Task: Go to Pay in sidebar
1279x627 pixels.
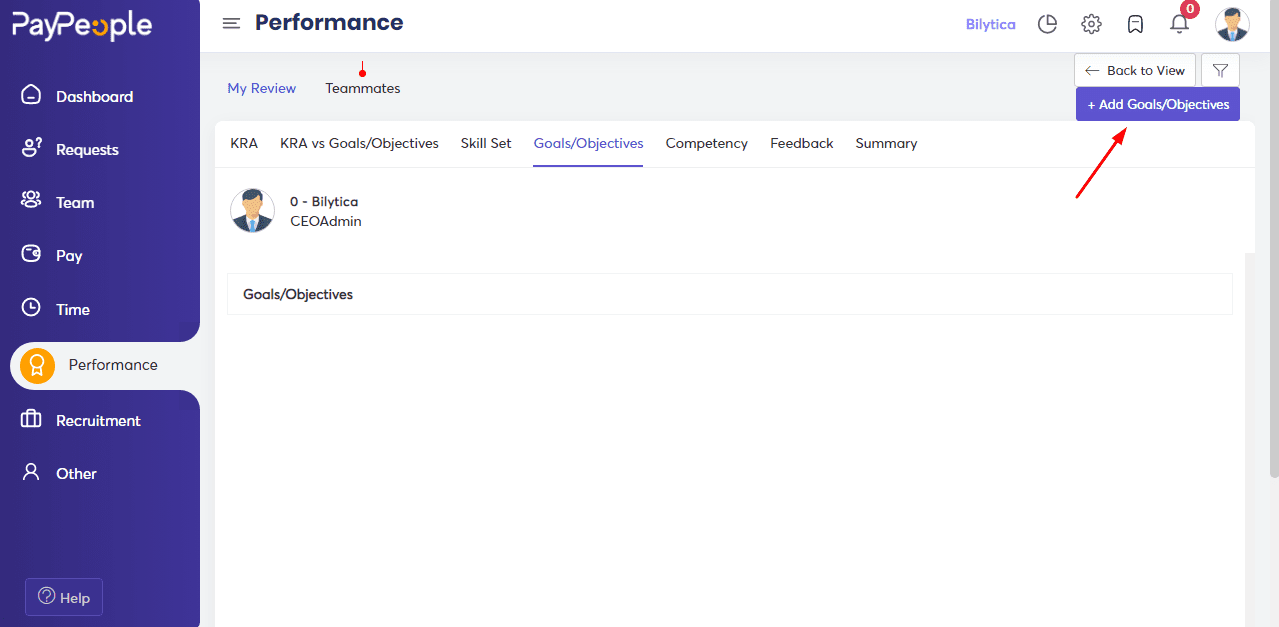Action: click(69, 255)
